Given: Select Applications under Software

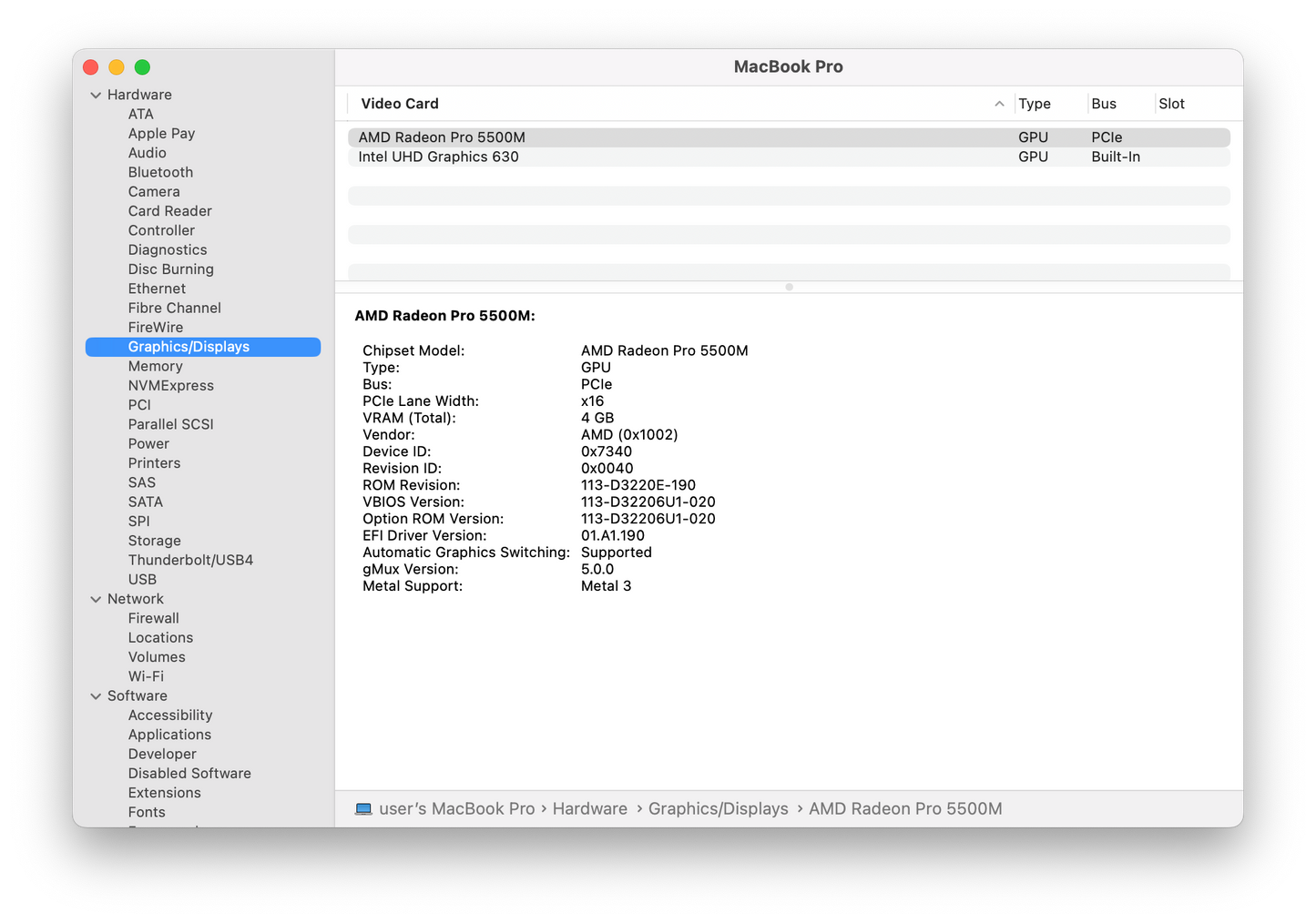Looking at the screenshot, I should pos(169,735).
